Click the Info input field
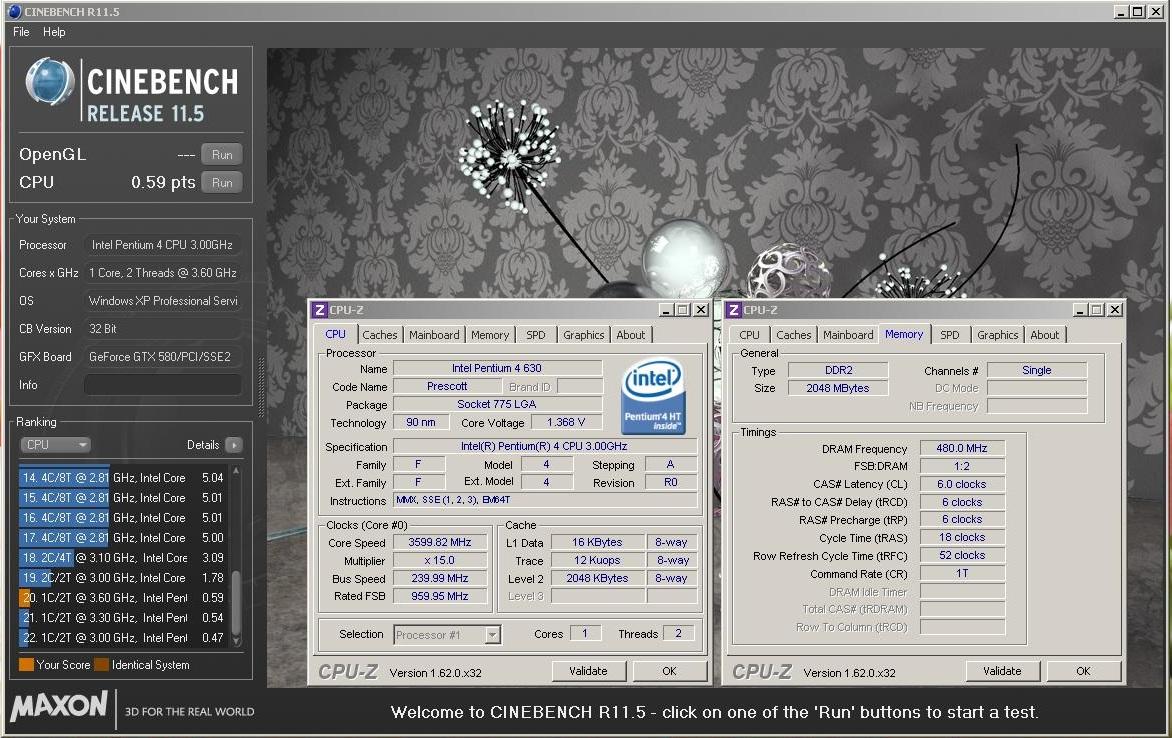This screenshot has width=1172, height=738. [162, 385]
